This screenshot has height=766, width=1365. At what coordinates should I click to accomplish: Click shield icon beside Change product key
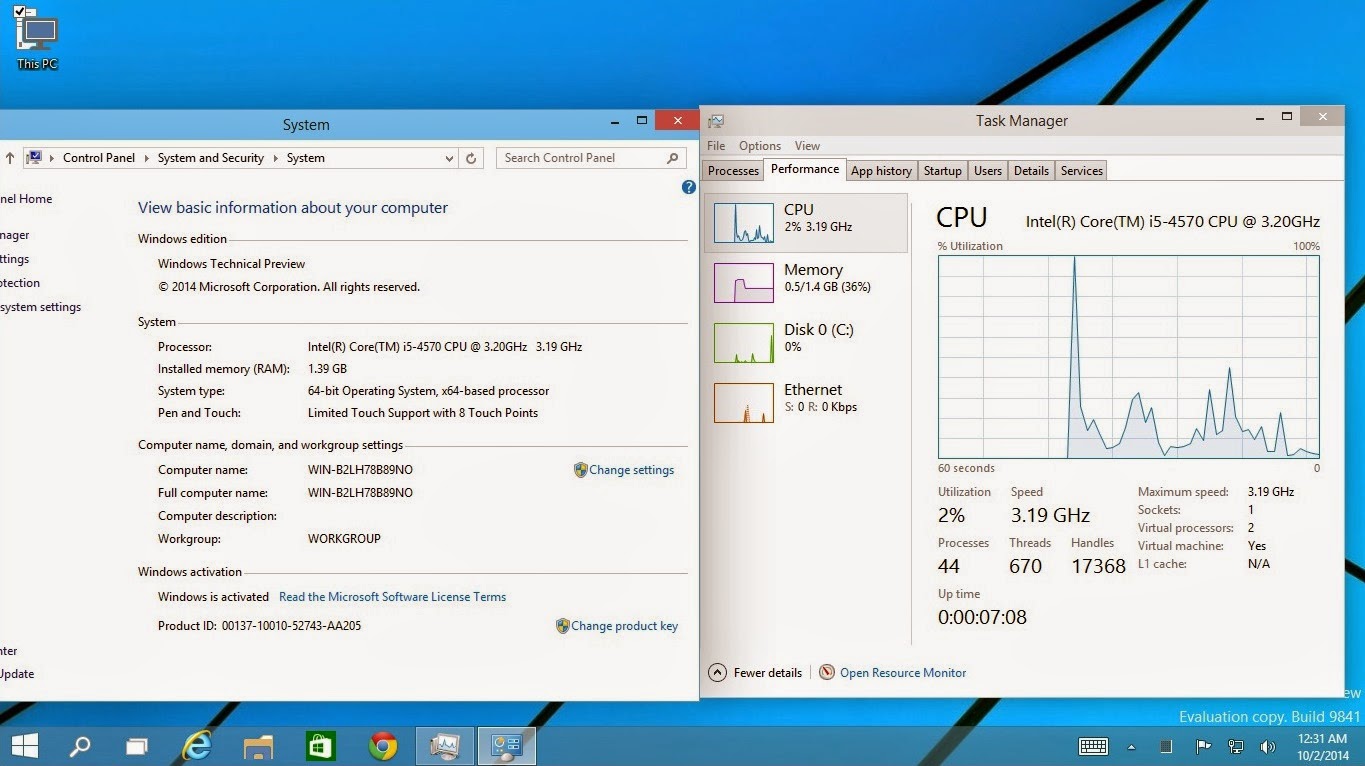pyautogui.click(x=562, y=626)
